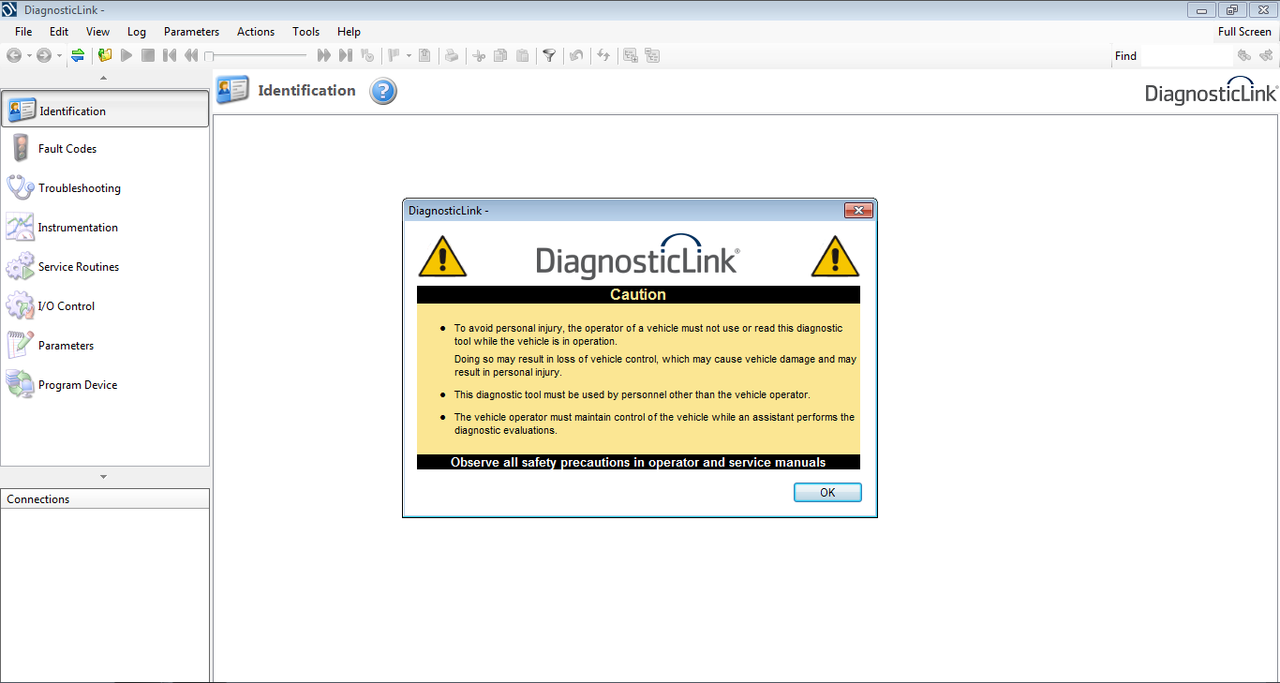Open the Log menu
This screenshot has height=683, width=1280.
point(137,32)
